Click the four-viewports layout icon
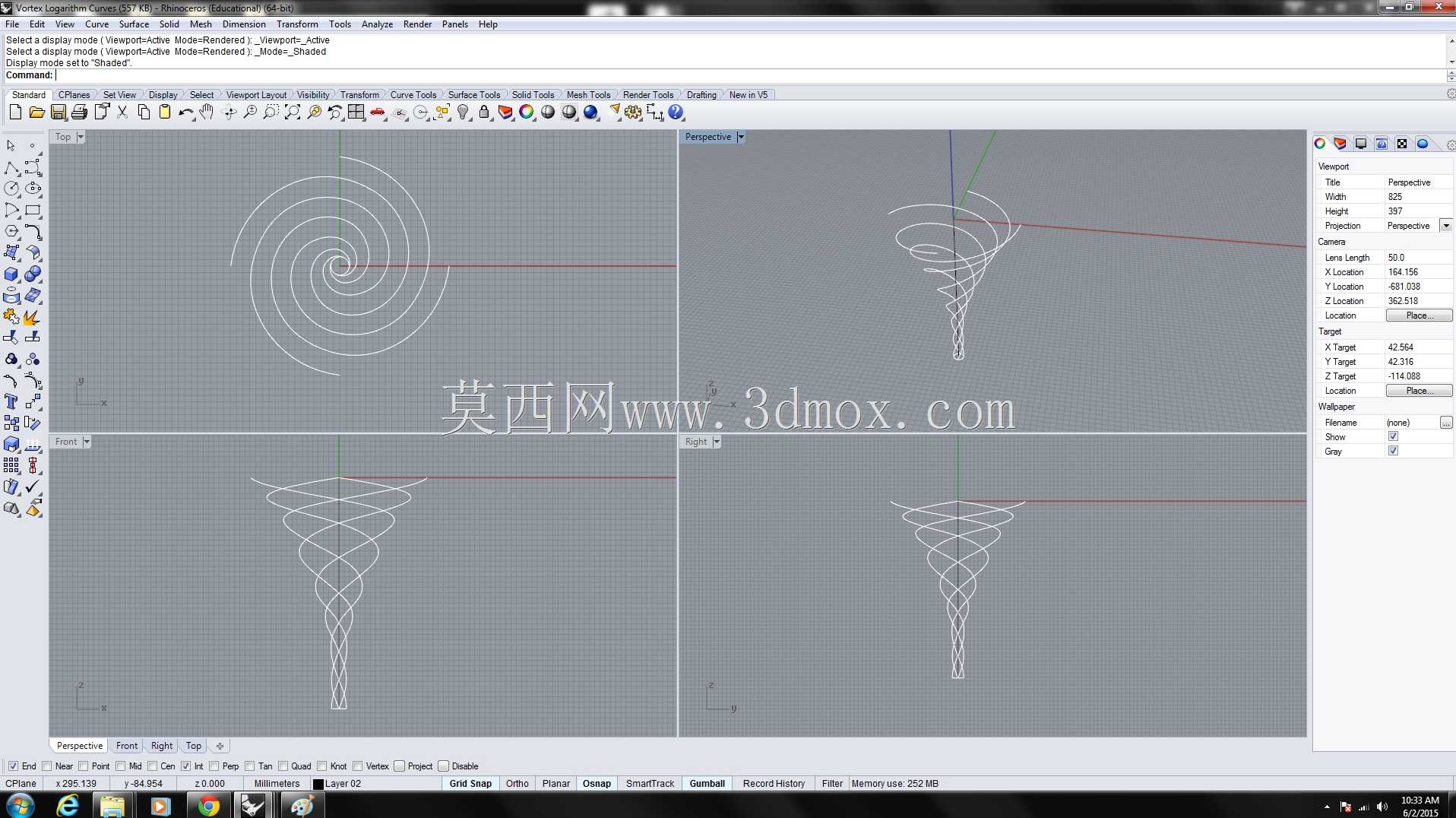Viewport: 1456px width, 818px height. click(x=356, y=113)
